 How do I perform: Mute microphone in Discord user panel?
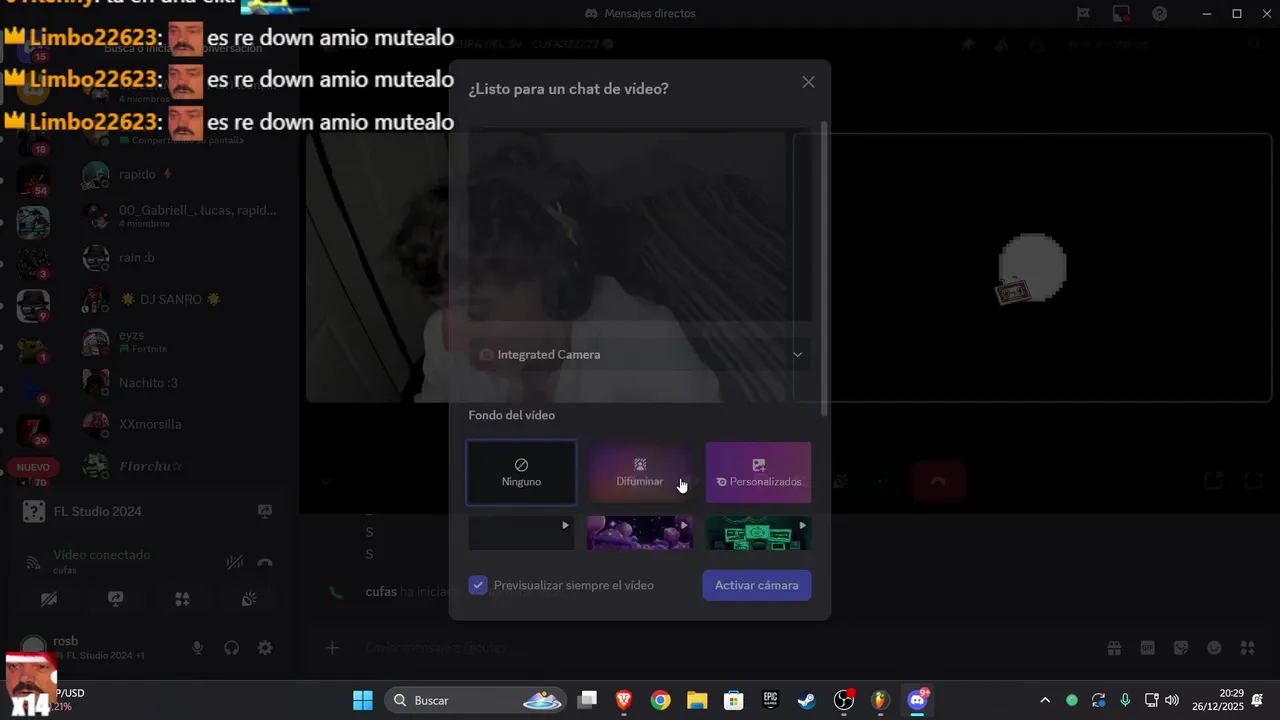[198, 648]
